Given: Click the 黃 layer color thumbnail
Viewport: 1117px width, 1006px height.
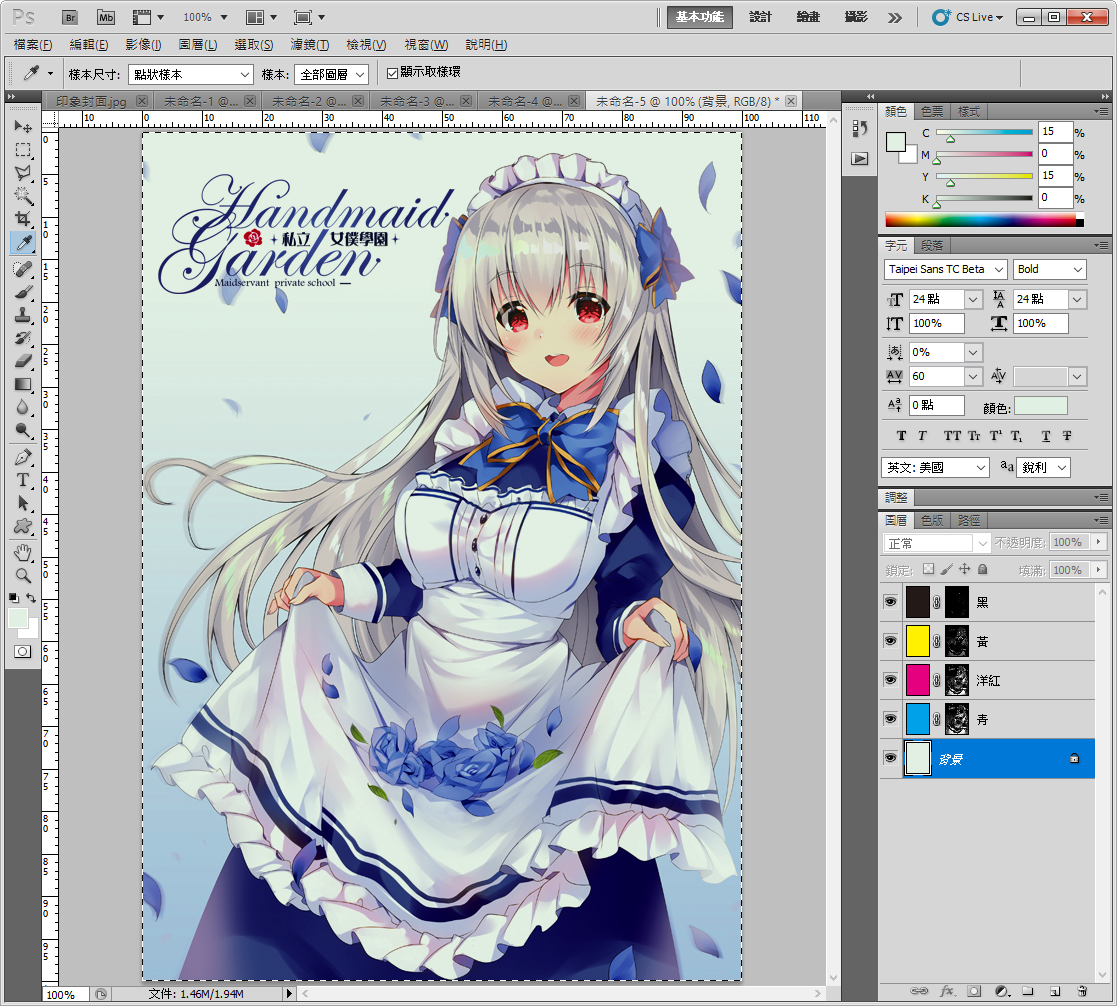Looking at the screenshot, I should click(918, 641).
